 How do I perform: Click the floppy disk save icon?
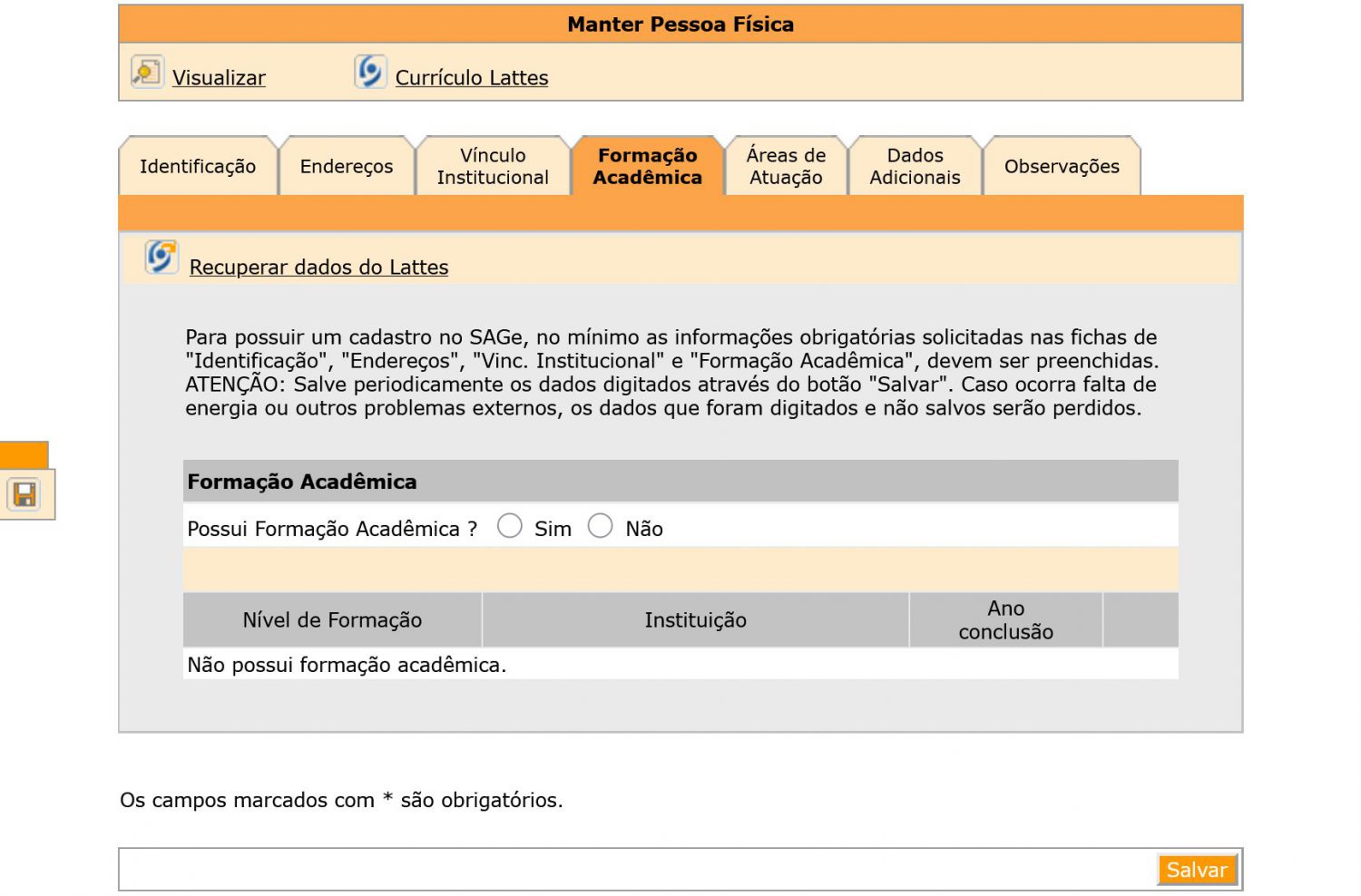point(24,494)
